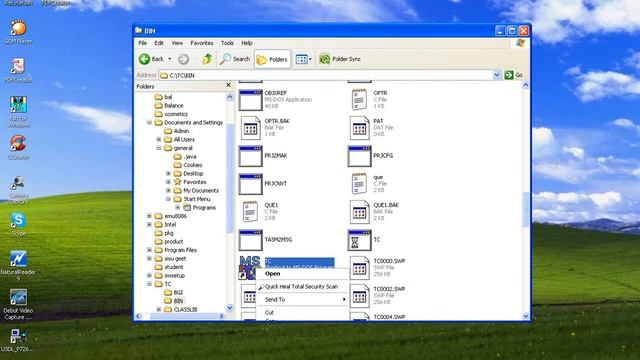Go up one folder level icon

pos(207,59)
